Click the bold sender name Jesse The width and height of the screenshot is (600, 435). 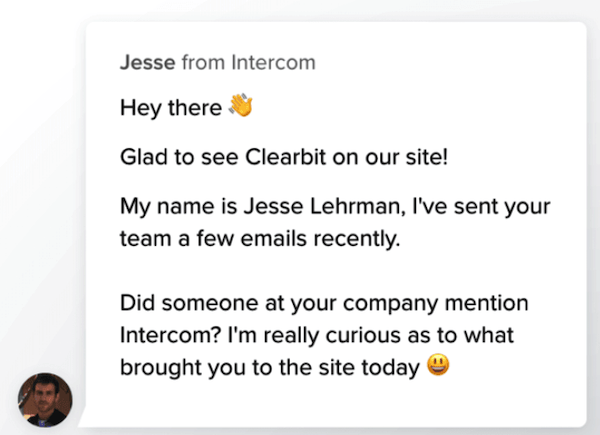pyautogui.click(x=148, y=62)
